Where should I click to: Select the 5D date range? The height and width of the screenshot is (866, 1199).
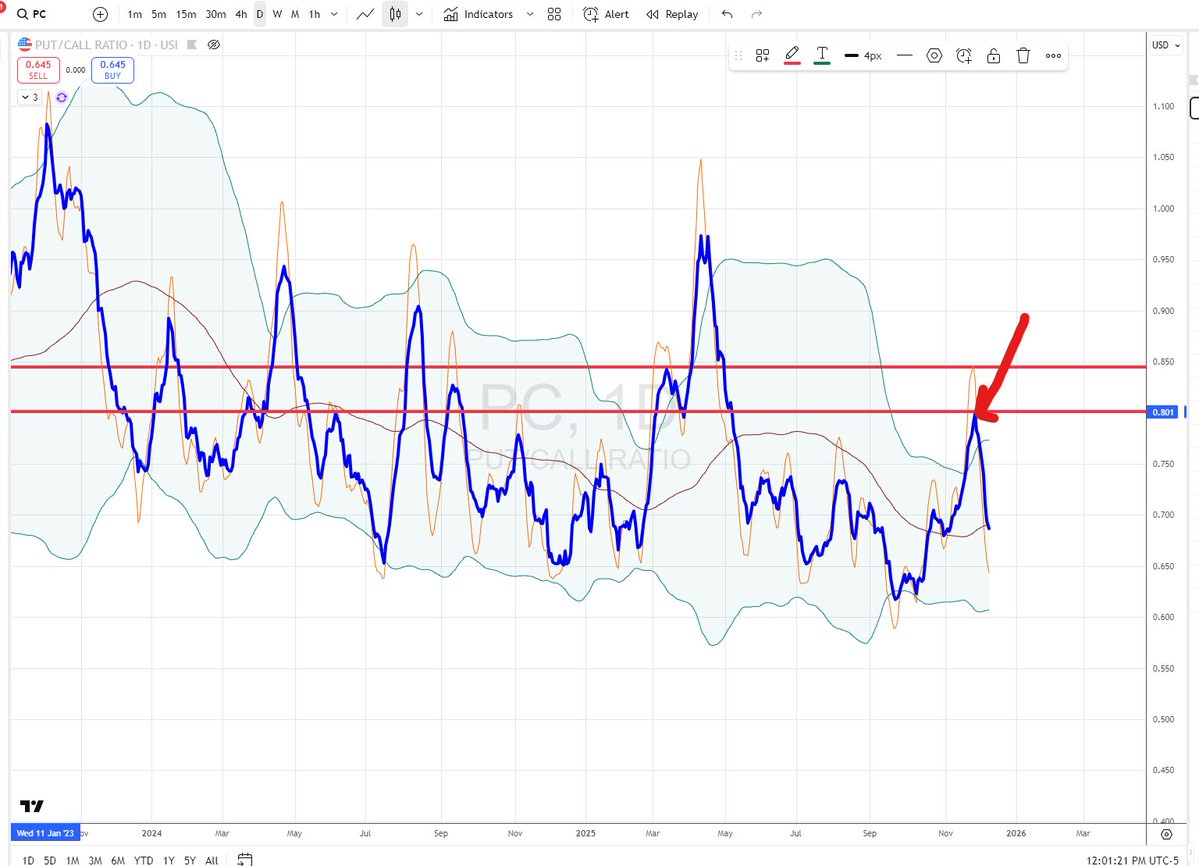(50, 861)
